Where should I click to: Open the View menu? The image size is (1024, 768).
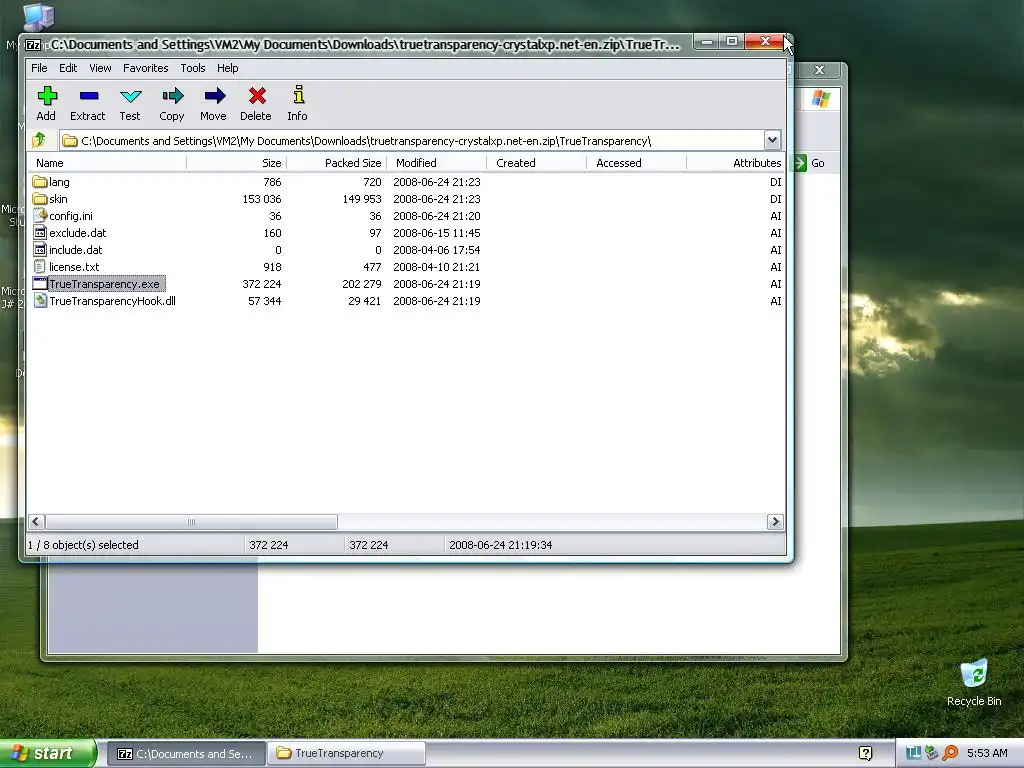[x=100, y=68]
